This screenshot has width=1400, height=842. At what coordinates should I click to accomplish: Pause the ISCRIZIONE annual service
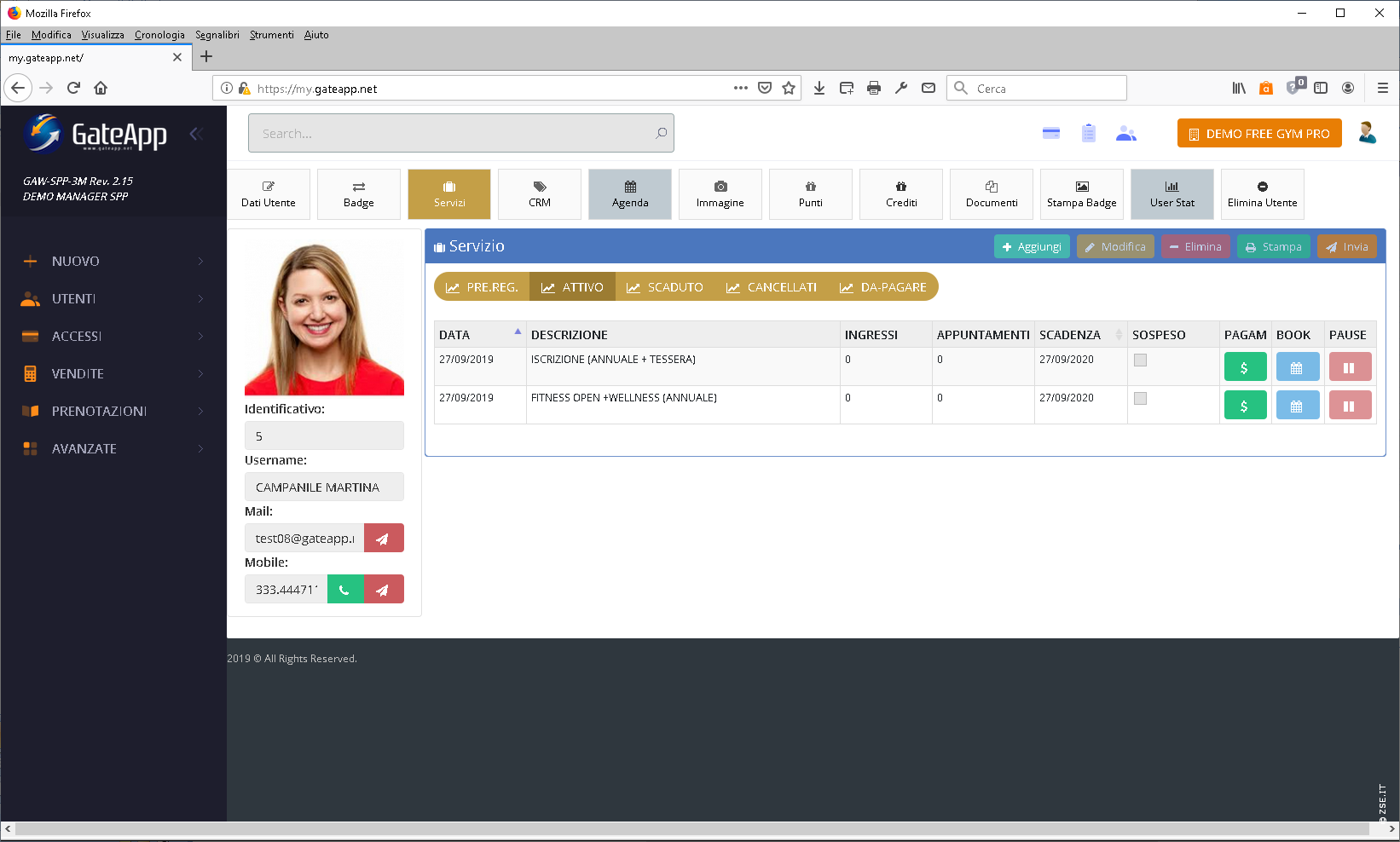tap(1349, 367)
